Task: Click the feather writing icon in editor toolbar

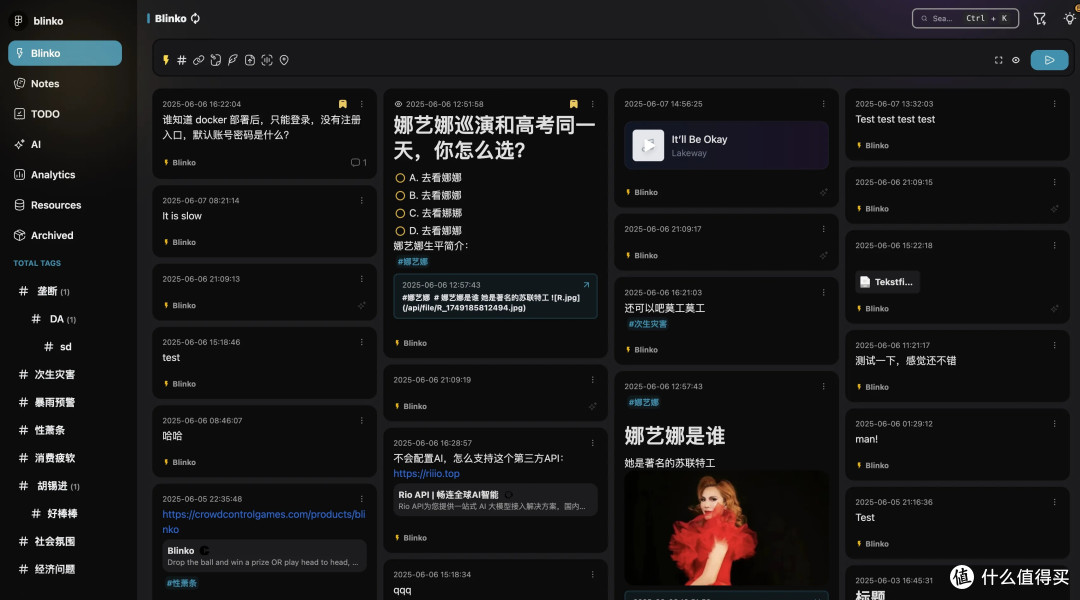Action: pyautogui.click(x=233, y=61)
